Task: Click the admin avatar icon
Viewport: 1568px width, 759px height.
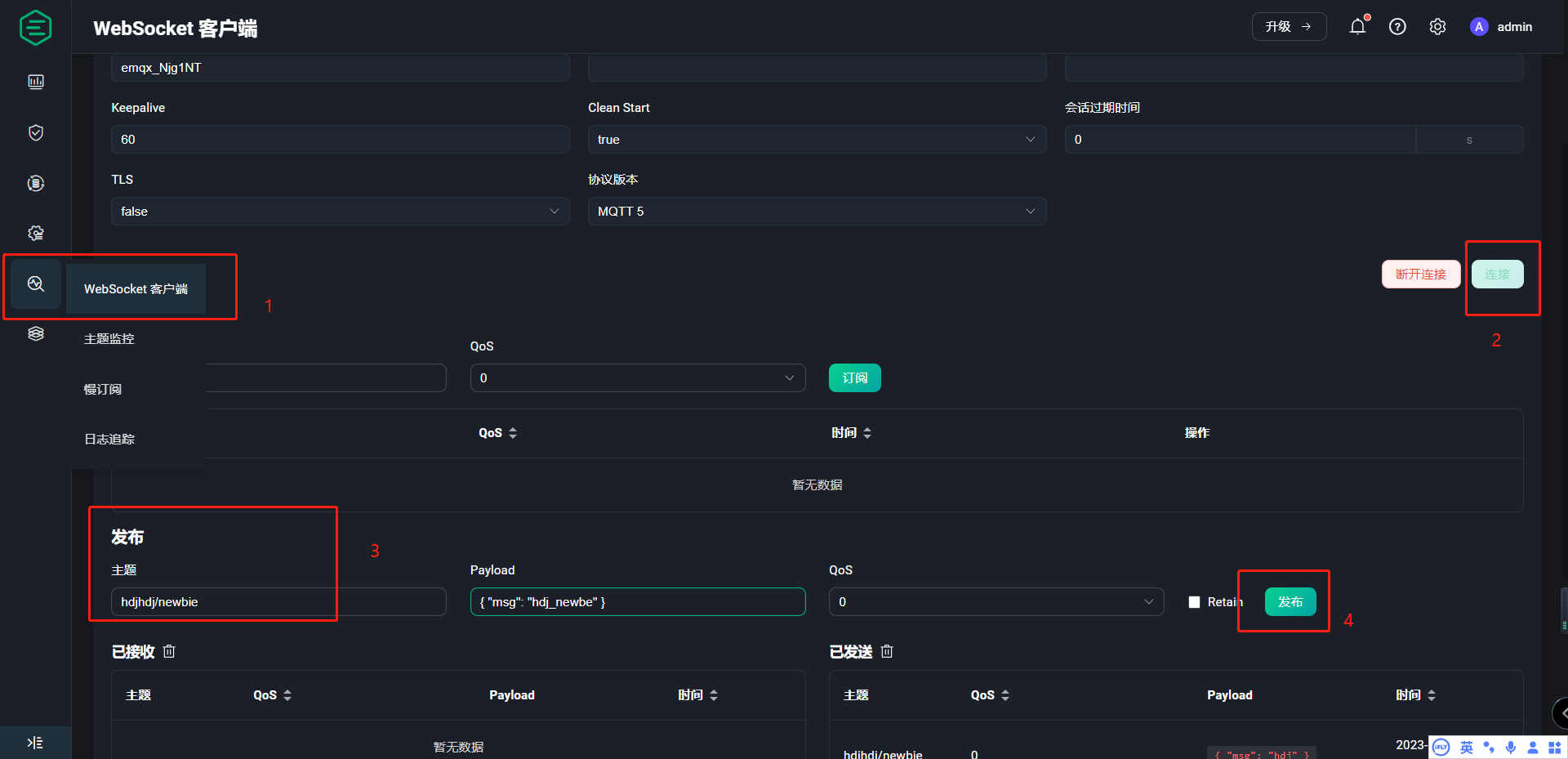Action: pos(1479,27)
